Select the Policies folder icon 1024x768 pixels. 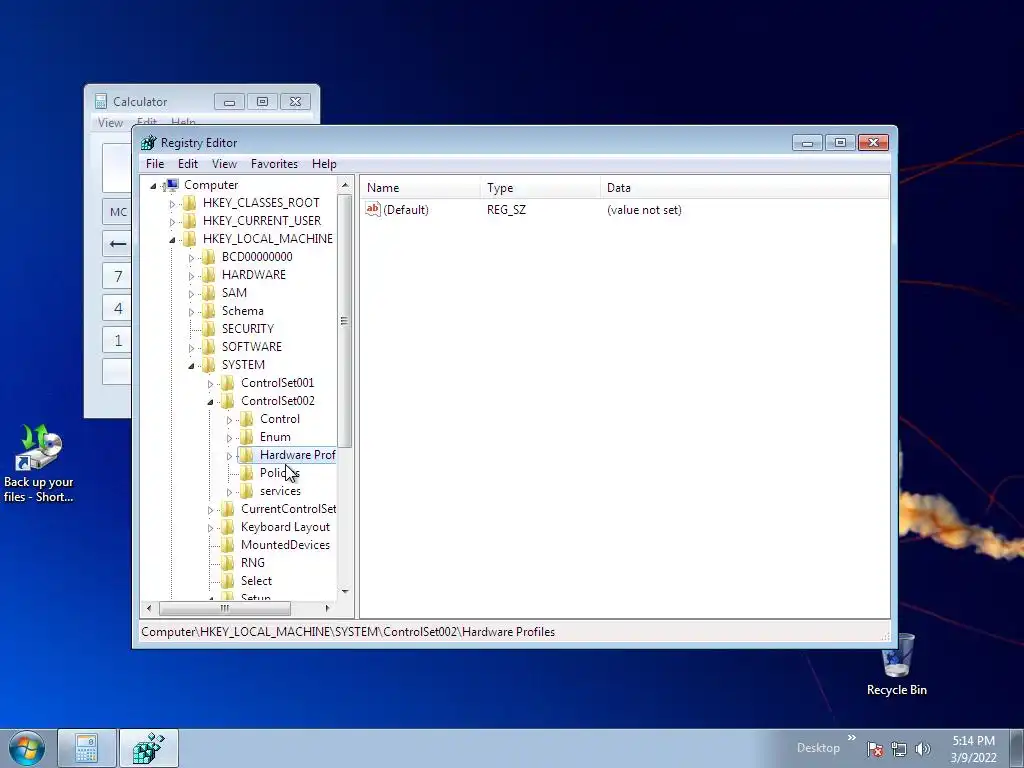pyautogui.click(x=246, y=473)
